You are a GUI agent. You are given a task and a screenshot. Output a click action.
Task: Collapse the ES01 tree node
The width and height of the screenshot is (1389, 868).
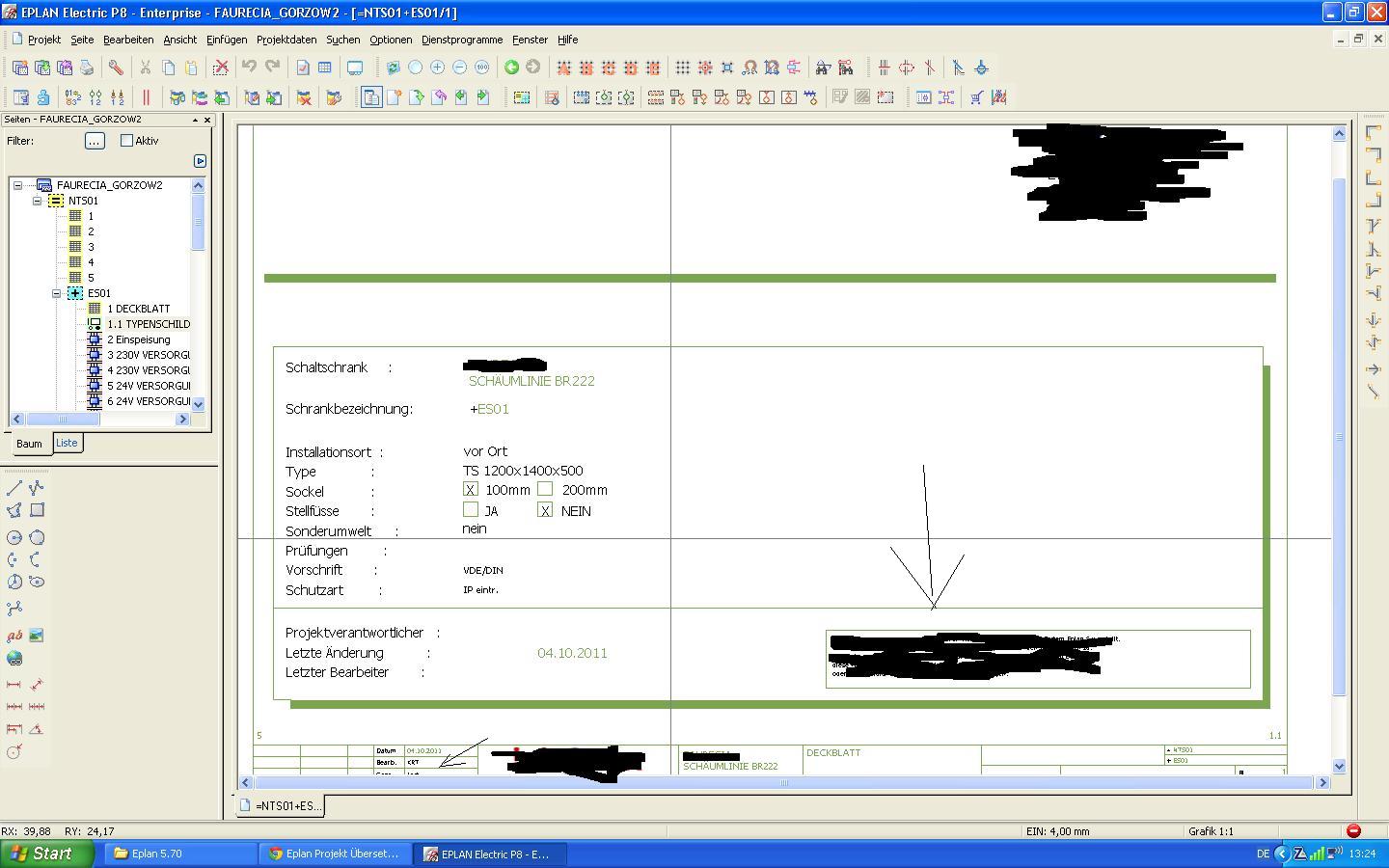[x=56, y=293]
